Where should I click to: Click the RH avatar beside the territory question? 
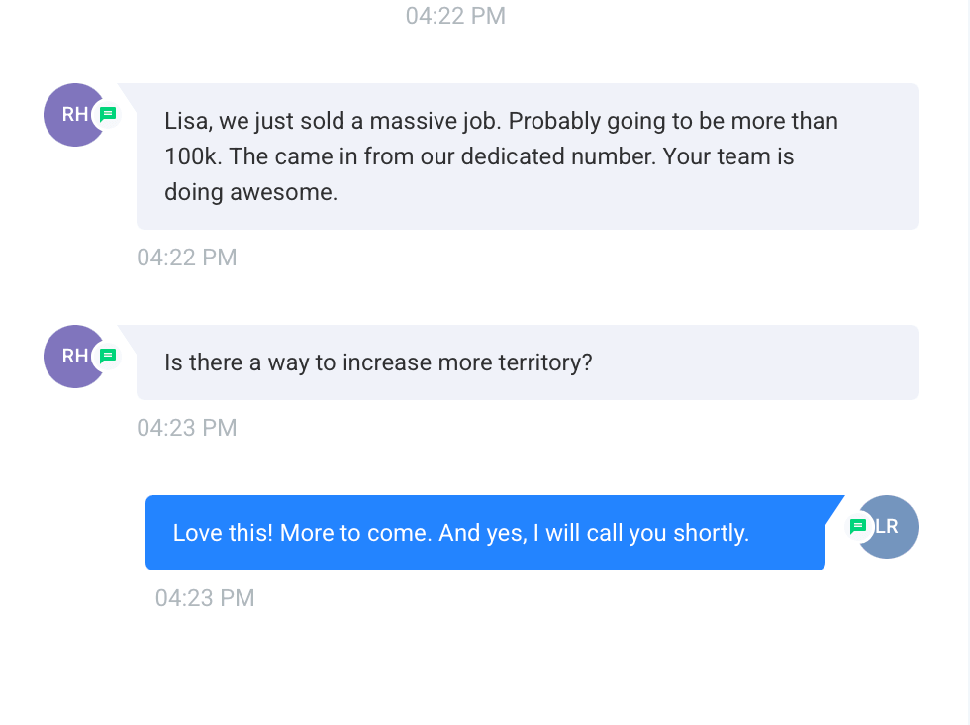[70, 356]
